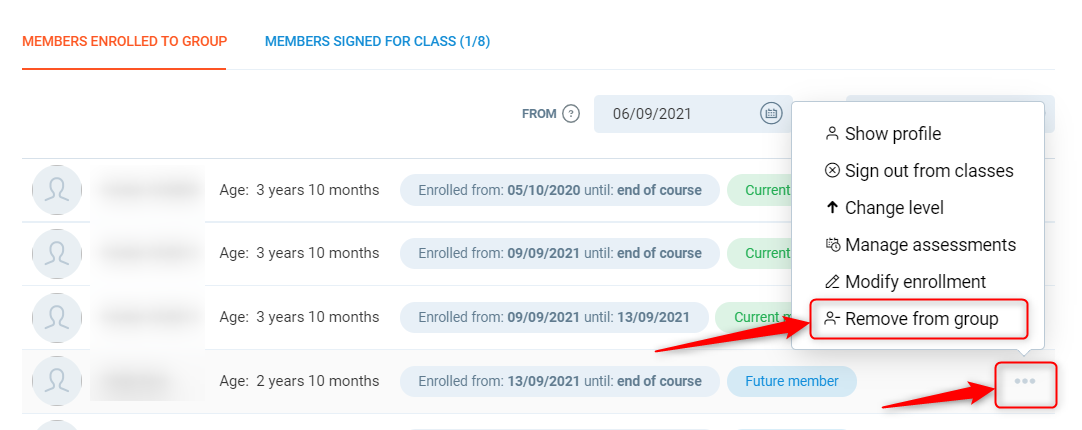
Task: Choose Sign out from classes option
Action: coord(928,171)
